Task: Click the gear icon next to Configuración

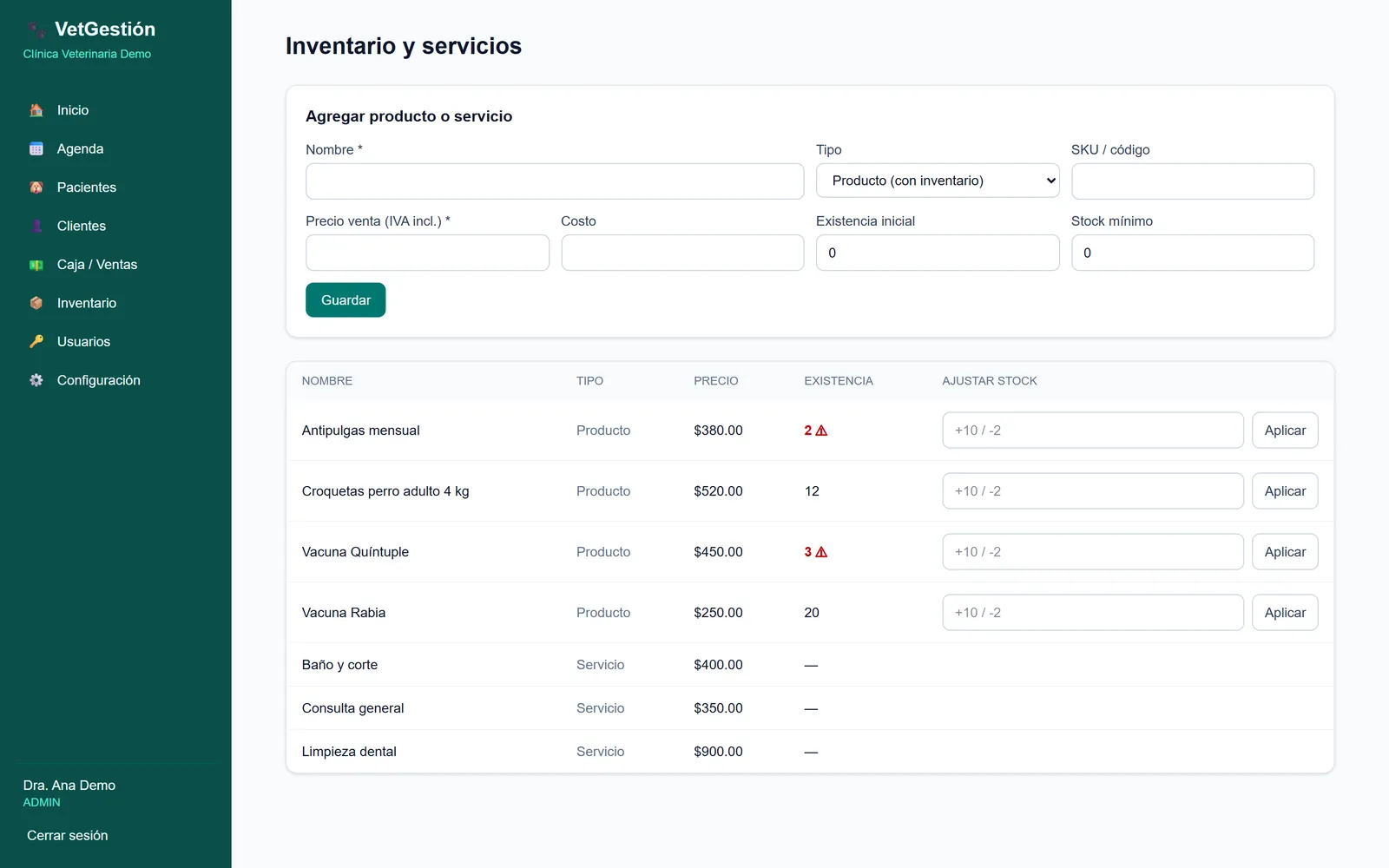Action: click(x=36, y=380)
